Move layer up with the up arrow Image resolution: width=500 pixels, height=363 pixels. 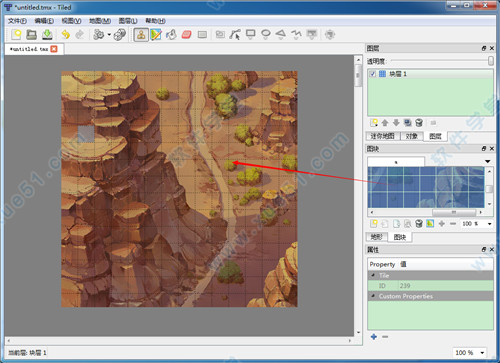(x=385, y=123)
